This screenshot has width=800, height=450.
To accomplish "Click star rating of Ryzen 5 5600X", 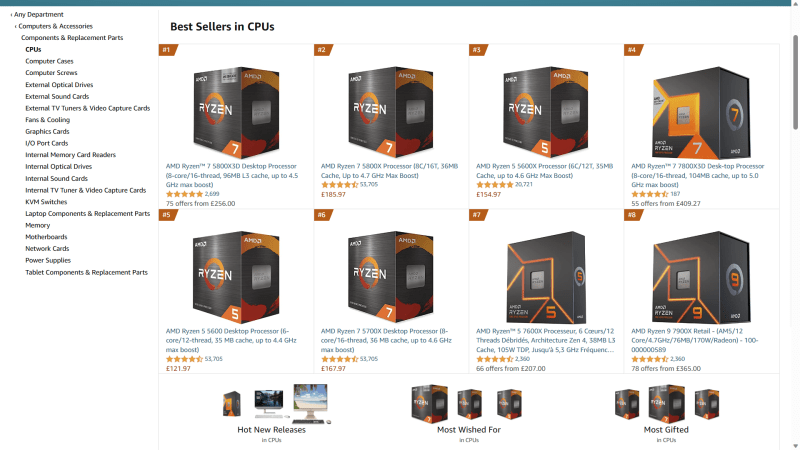I will point(494,185).
